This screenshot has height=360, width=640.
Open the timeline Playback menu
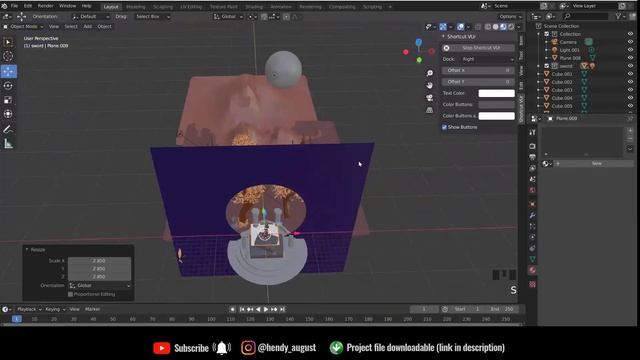pos(29,309)
